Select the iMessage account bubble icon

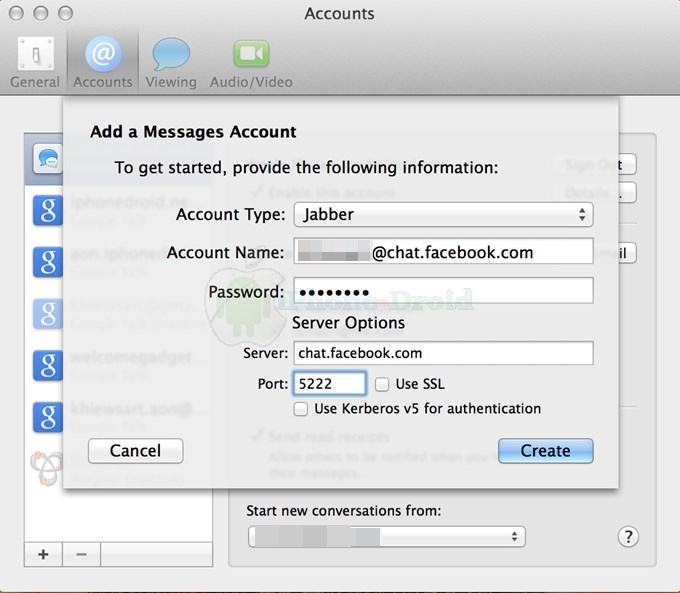[x=46, y=158]
